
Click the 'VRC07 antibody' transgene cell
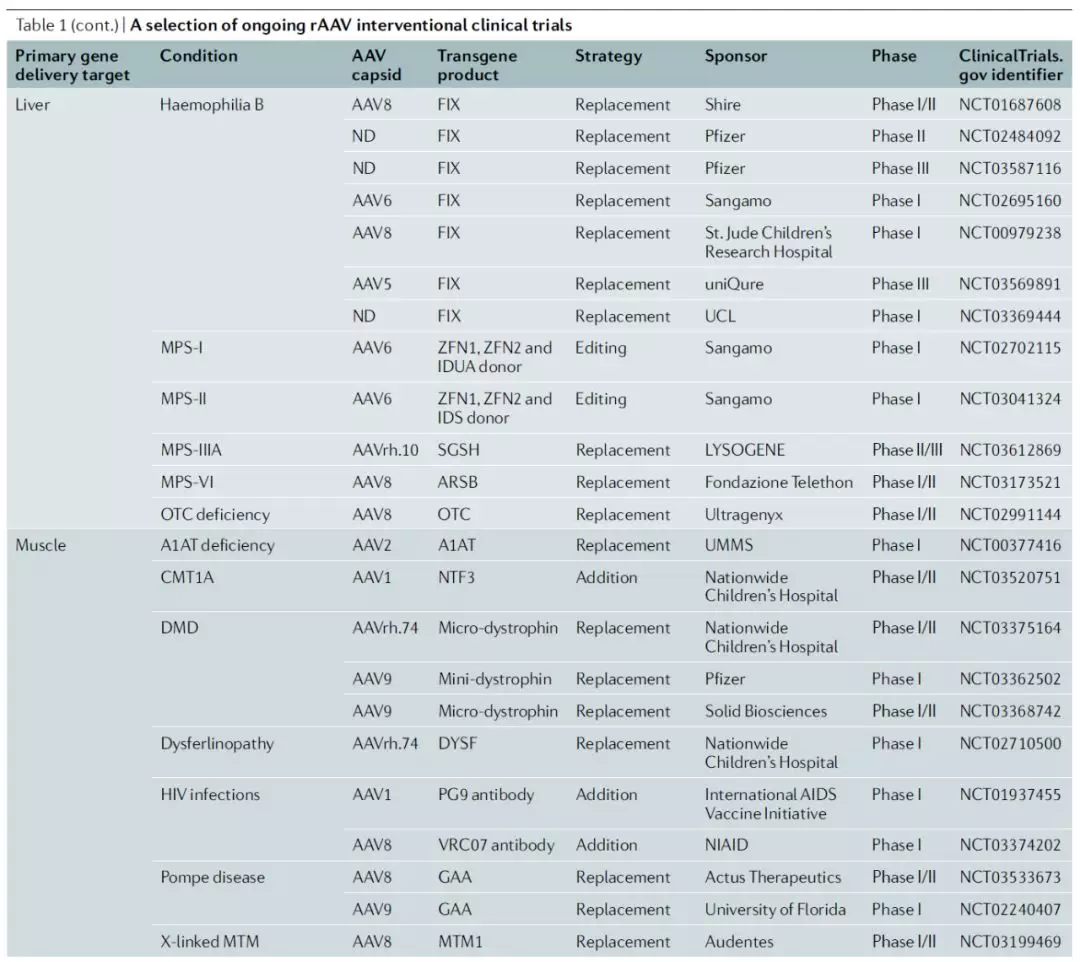(495, 845)
